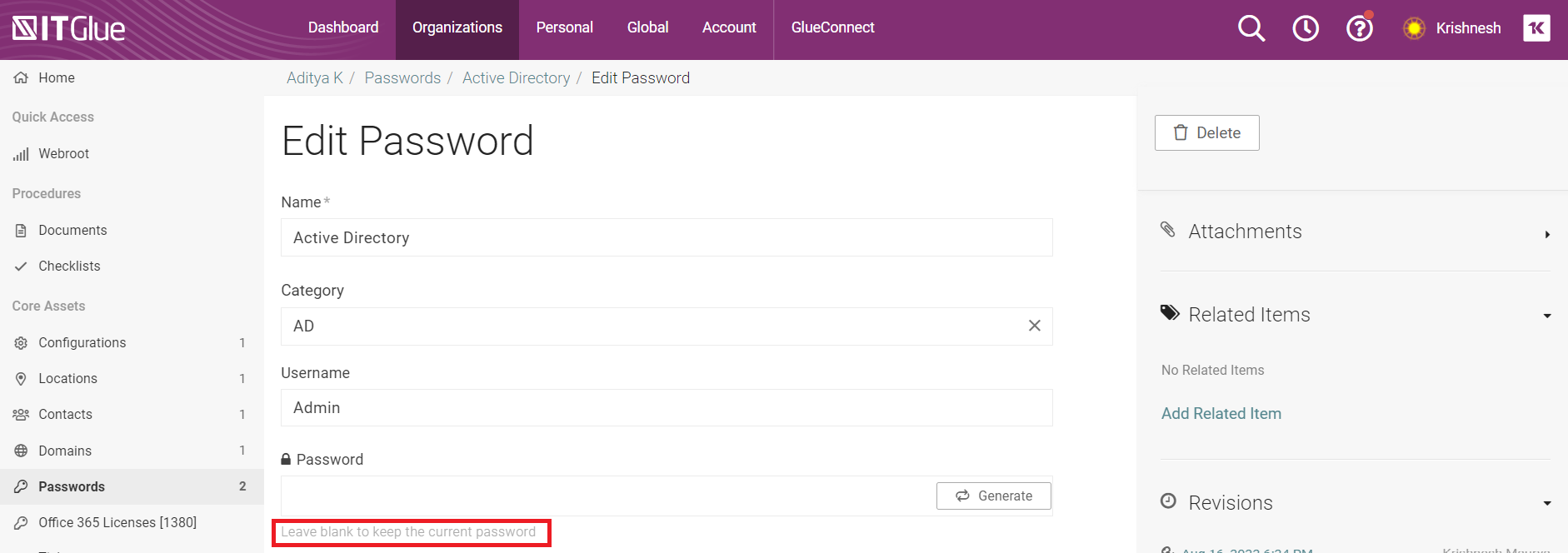Viewport: 1568px width, 553px height.
Task: Click the Name input field
Action: [x=667, y=237]
